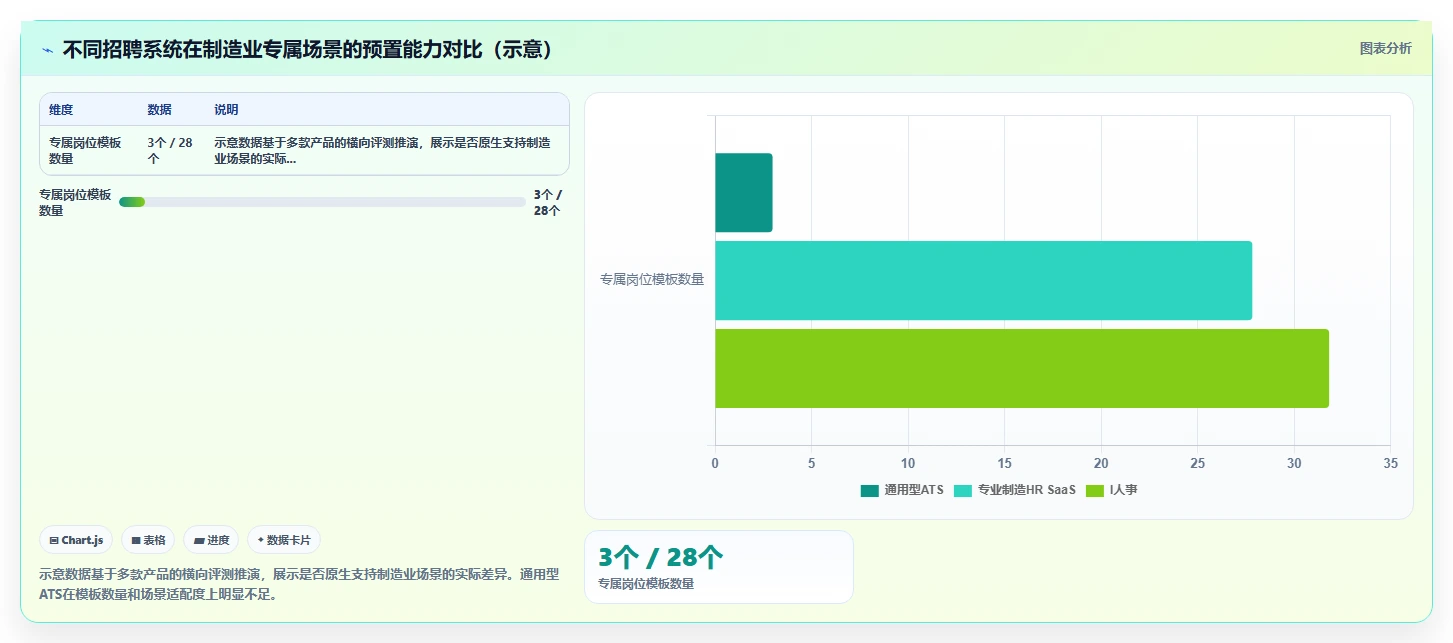This screenshot has height=643, width=1453.
Task: Click the 专属岗位模板数量 progress bar
Action: click(322, 202)
